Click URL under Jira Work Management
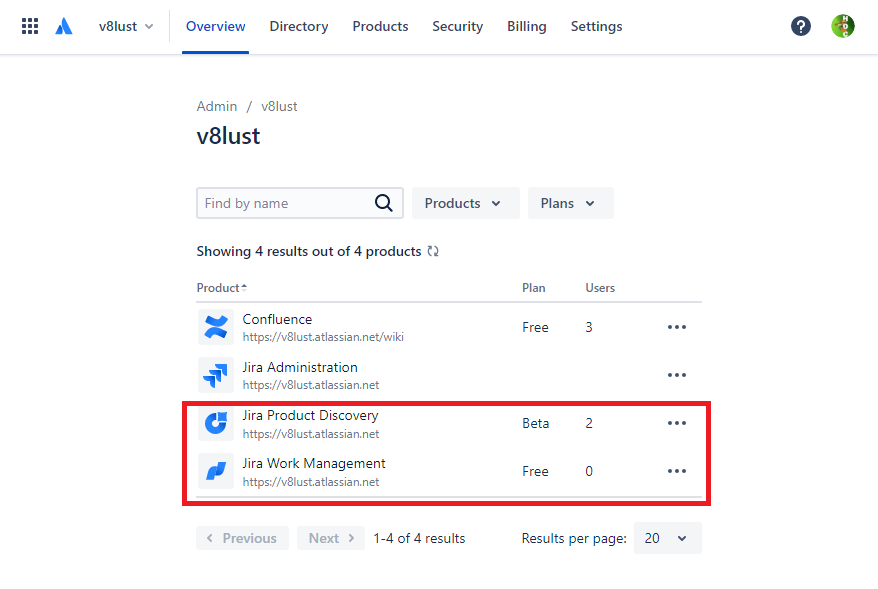The width and height of the screenshot is (878, 589). coord(311,482)
